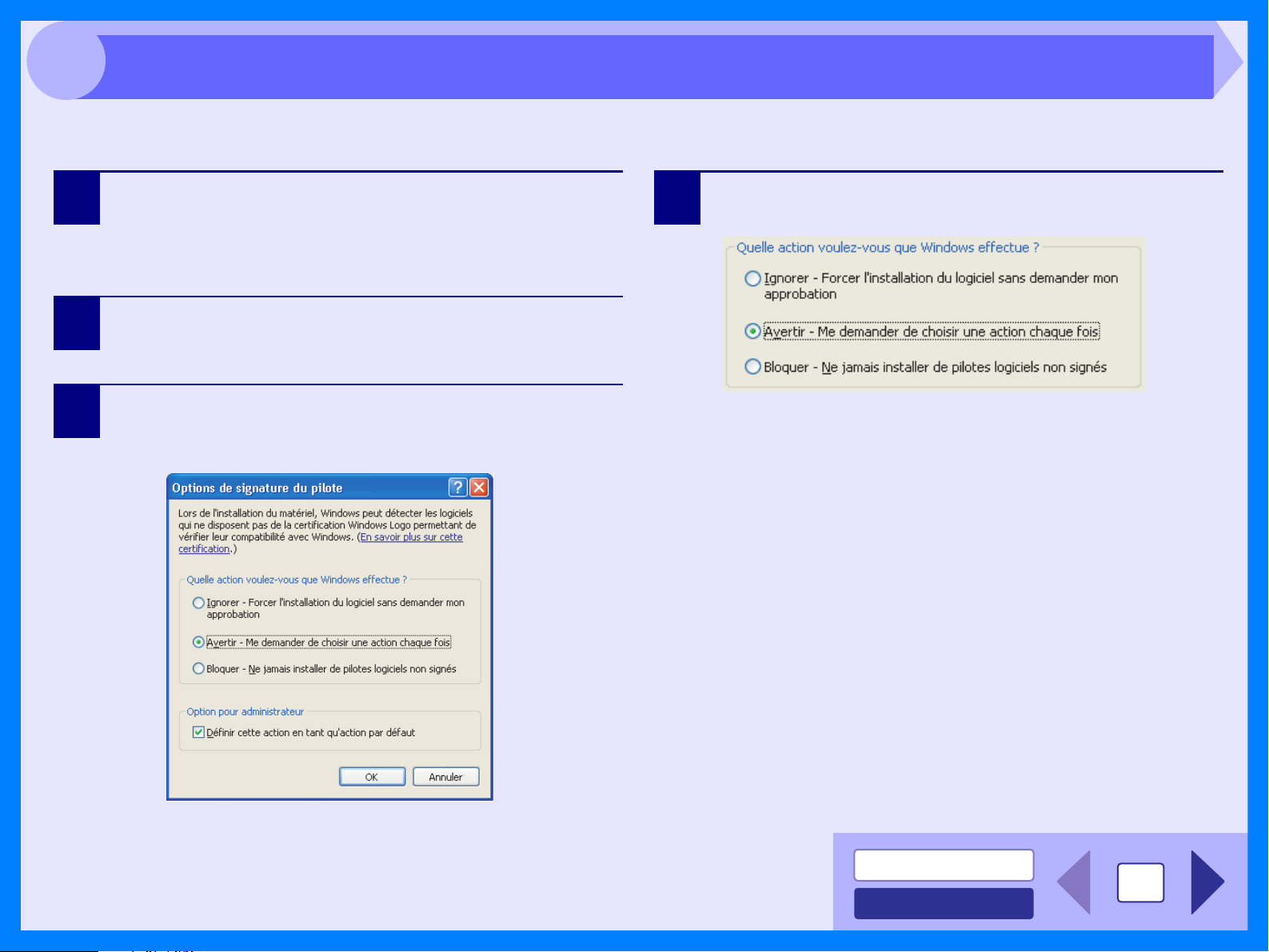Click the dark blue button below white one

click(x=944, y=903)
